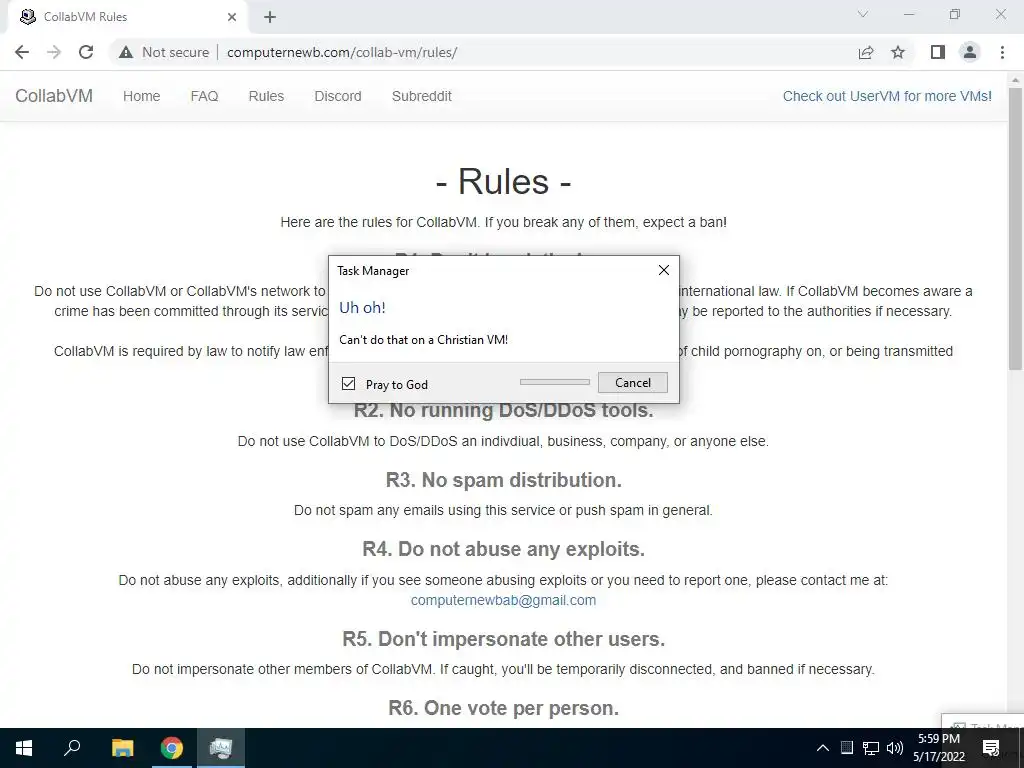Open the Rules nav item
The image size is (1024, 768).
tap(266, 96)
